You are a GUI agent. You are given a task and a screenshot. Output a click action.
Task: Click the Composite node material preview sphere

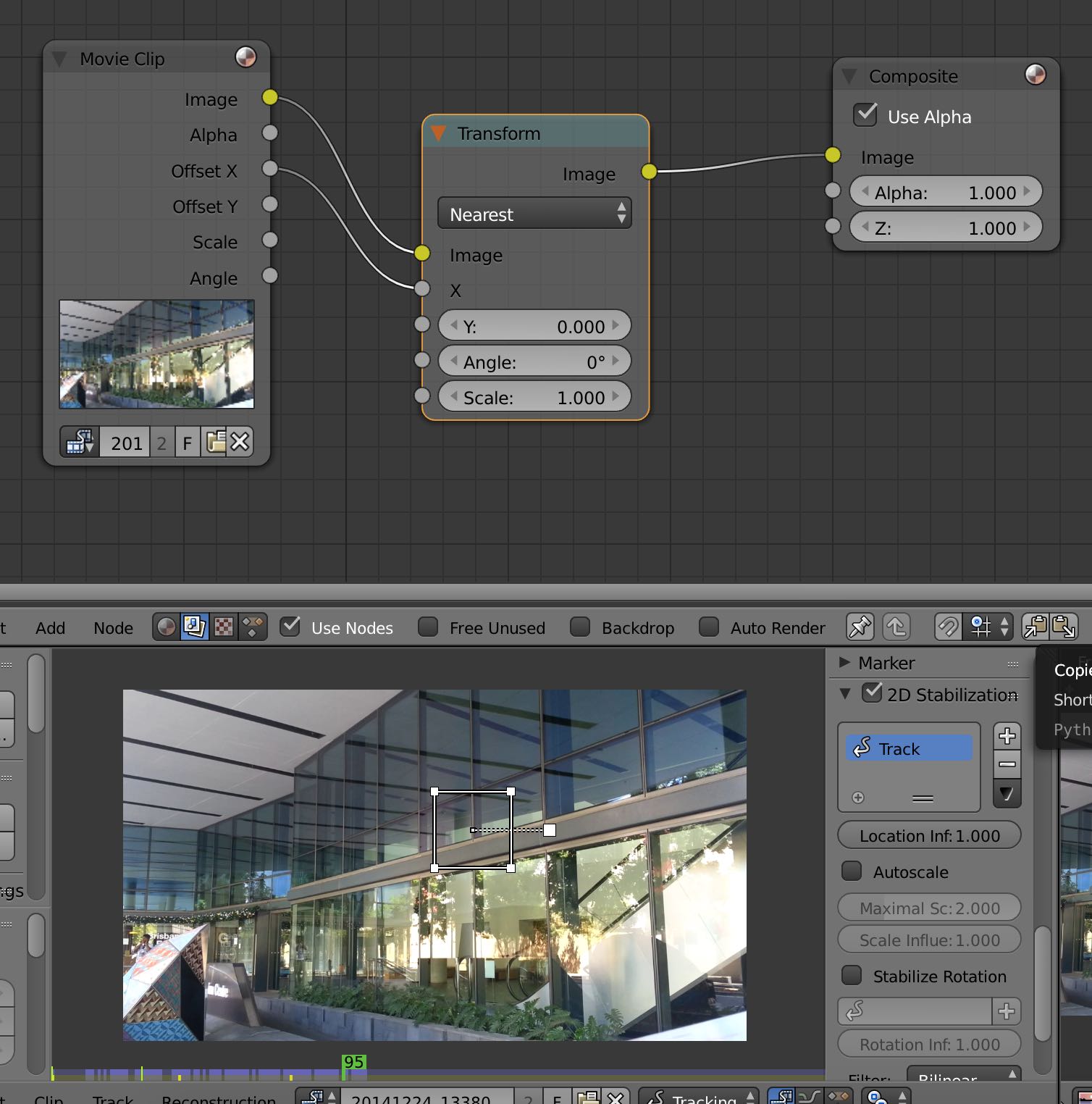tap(1035, 73)
